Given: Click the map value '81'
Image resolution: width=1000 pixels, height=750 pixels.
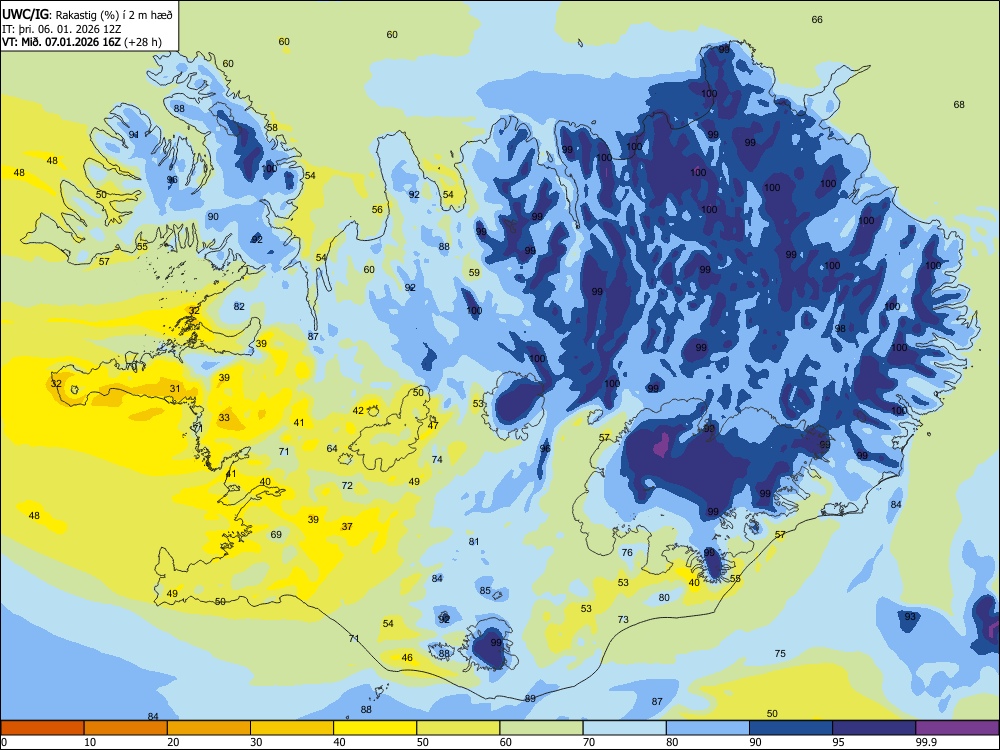Looking at the screenshot, I should 474,542.
